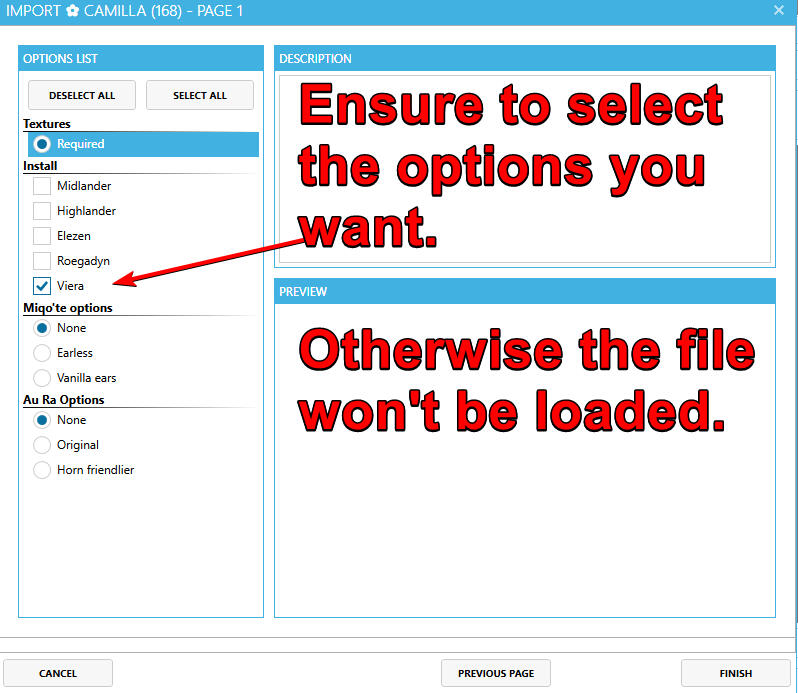Viewport: 798px width, 693px height.
Task: Select Vanilla ears radio button
Action: click(x=42, y=378)
